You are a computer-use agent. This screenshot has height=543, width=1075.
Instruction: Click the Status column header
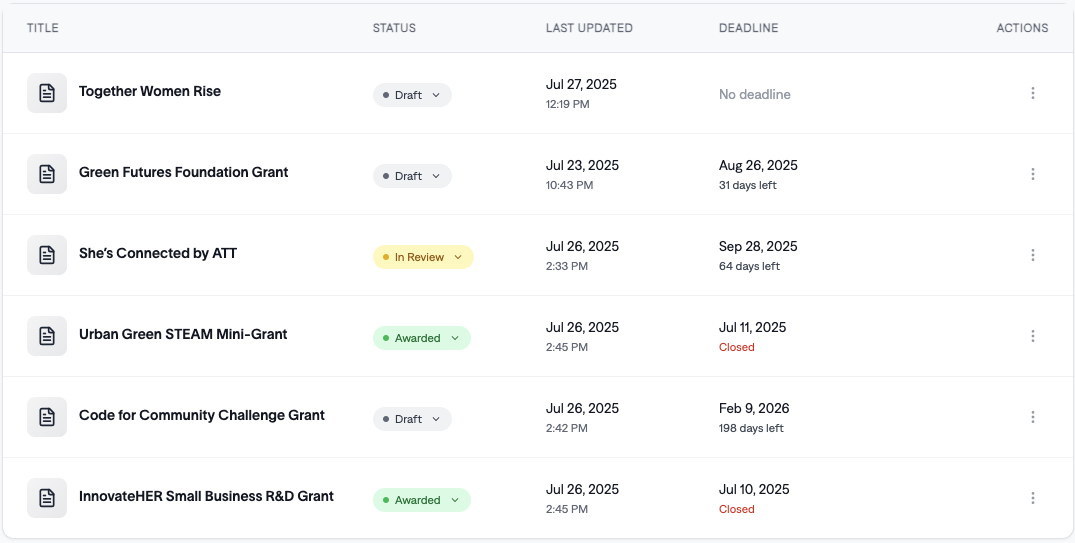pos(394,28)
